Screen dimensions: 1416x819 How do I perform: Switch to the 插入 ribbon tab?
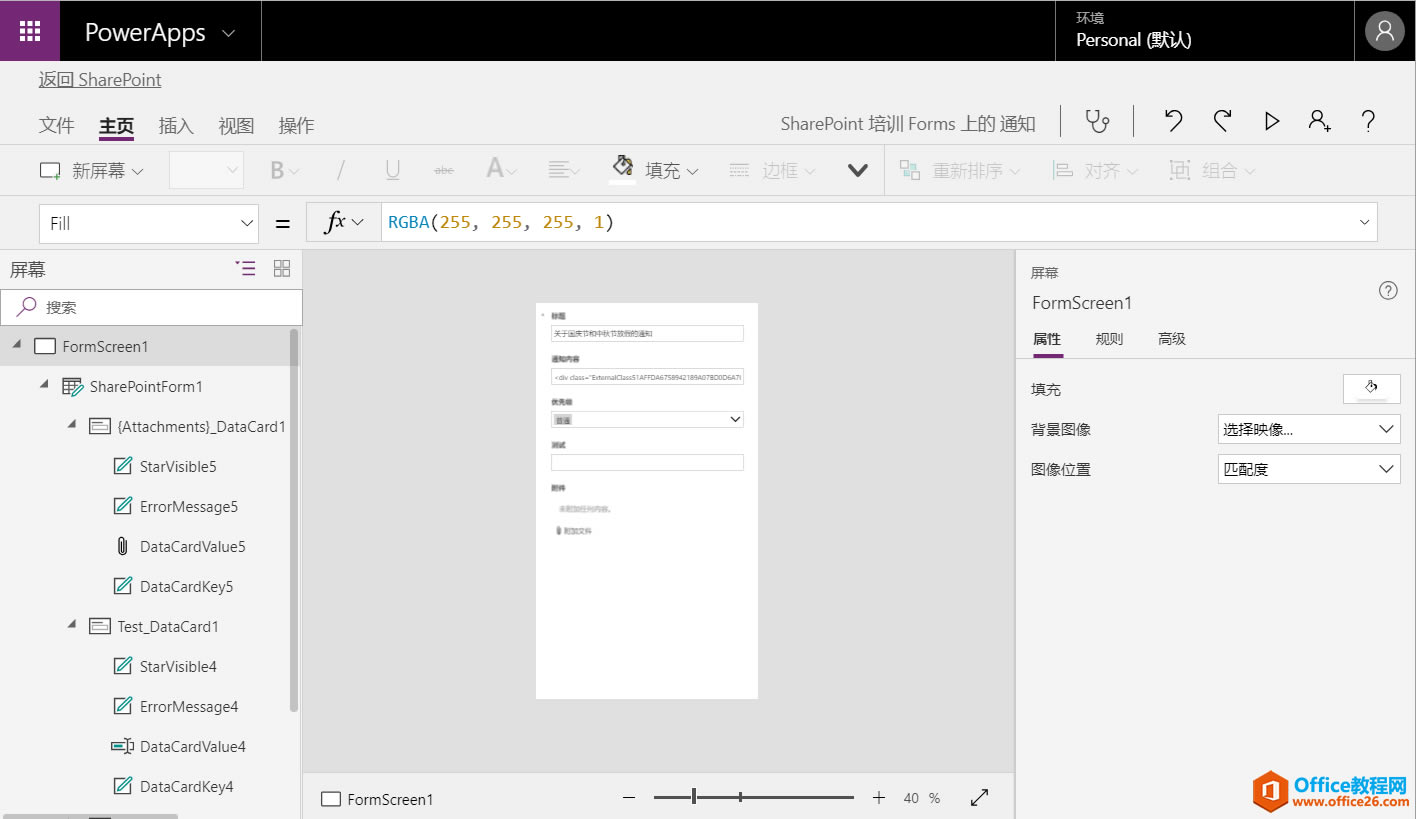pos(176,126)
